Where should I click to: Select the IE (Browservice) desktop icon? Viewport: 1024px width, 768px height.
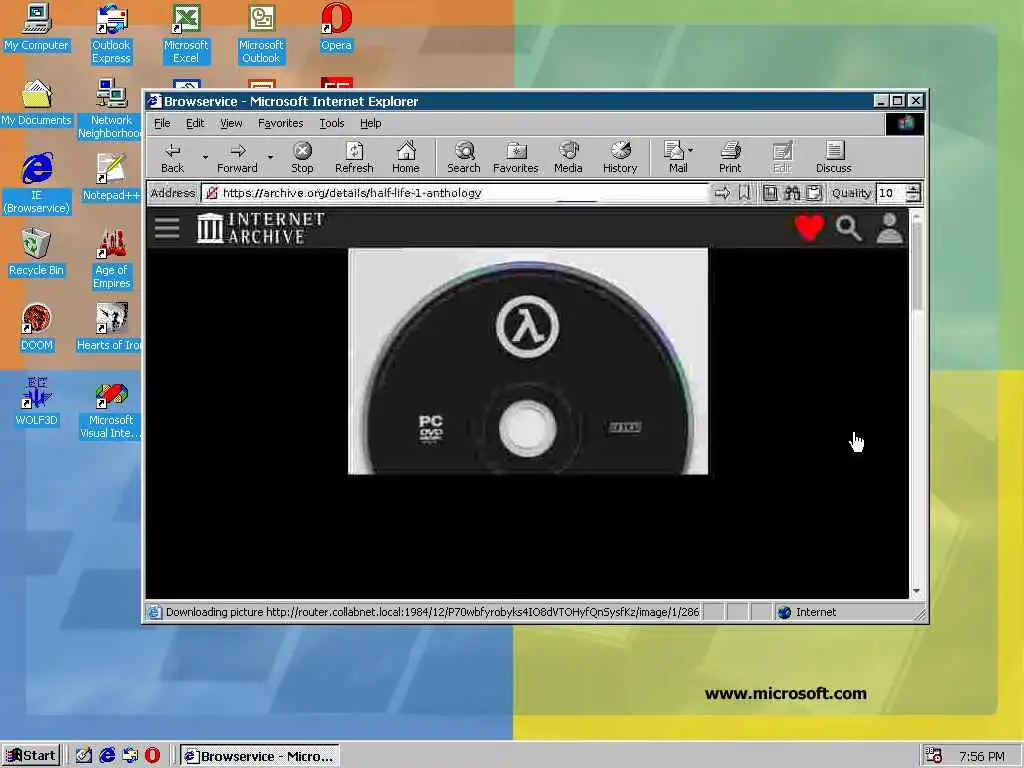click(37, 184)
